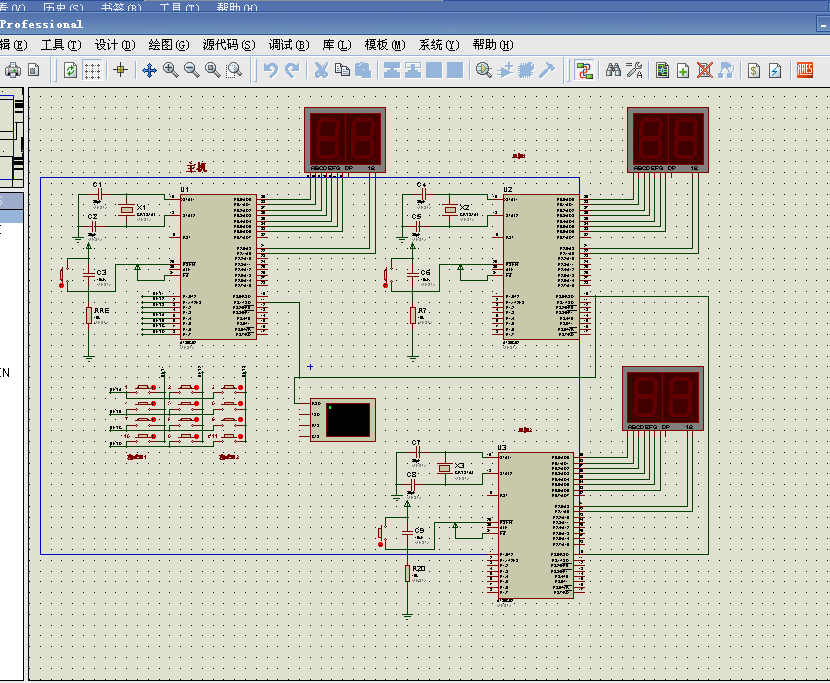Open the 源代码(S) menu

(x=228, y=45)
